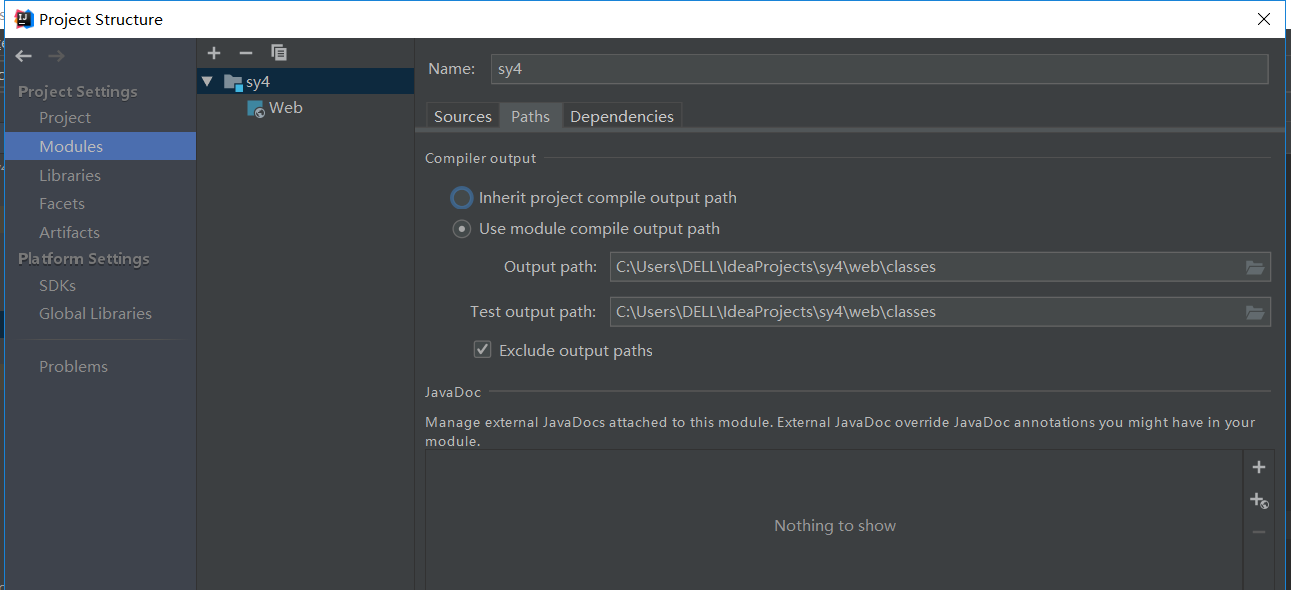This screenshot has height=590, width=1291.
Task: Click the forward navigation arrow
Action: click(56, 56)
